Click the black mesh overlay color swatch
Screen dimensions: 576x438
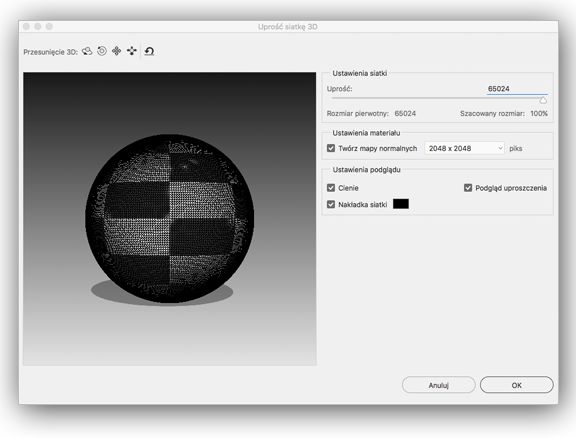[401, 204]
